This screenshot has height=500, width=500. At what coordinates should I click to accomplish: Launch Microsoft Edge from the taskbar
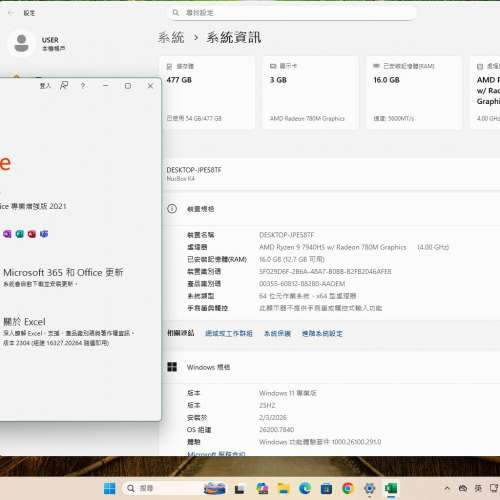(x=305, y=488)
